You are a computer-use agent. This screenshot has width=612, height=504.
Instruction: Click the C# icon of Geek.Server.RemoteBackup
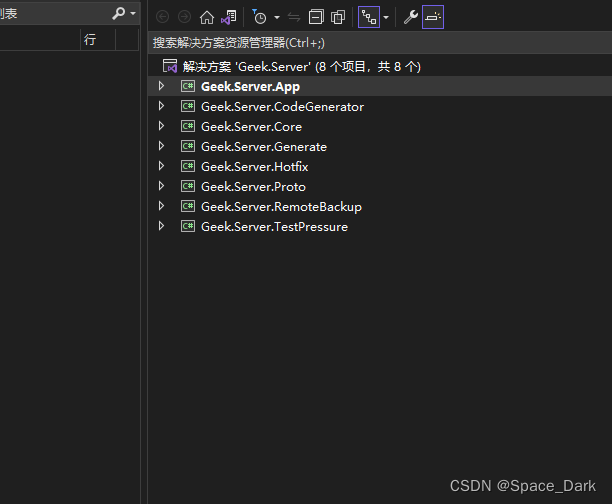(188, 206)
